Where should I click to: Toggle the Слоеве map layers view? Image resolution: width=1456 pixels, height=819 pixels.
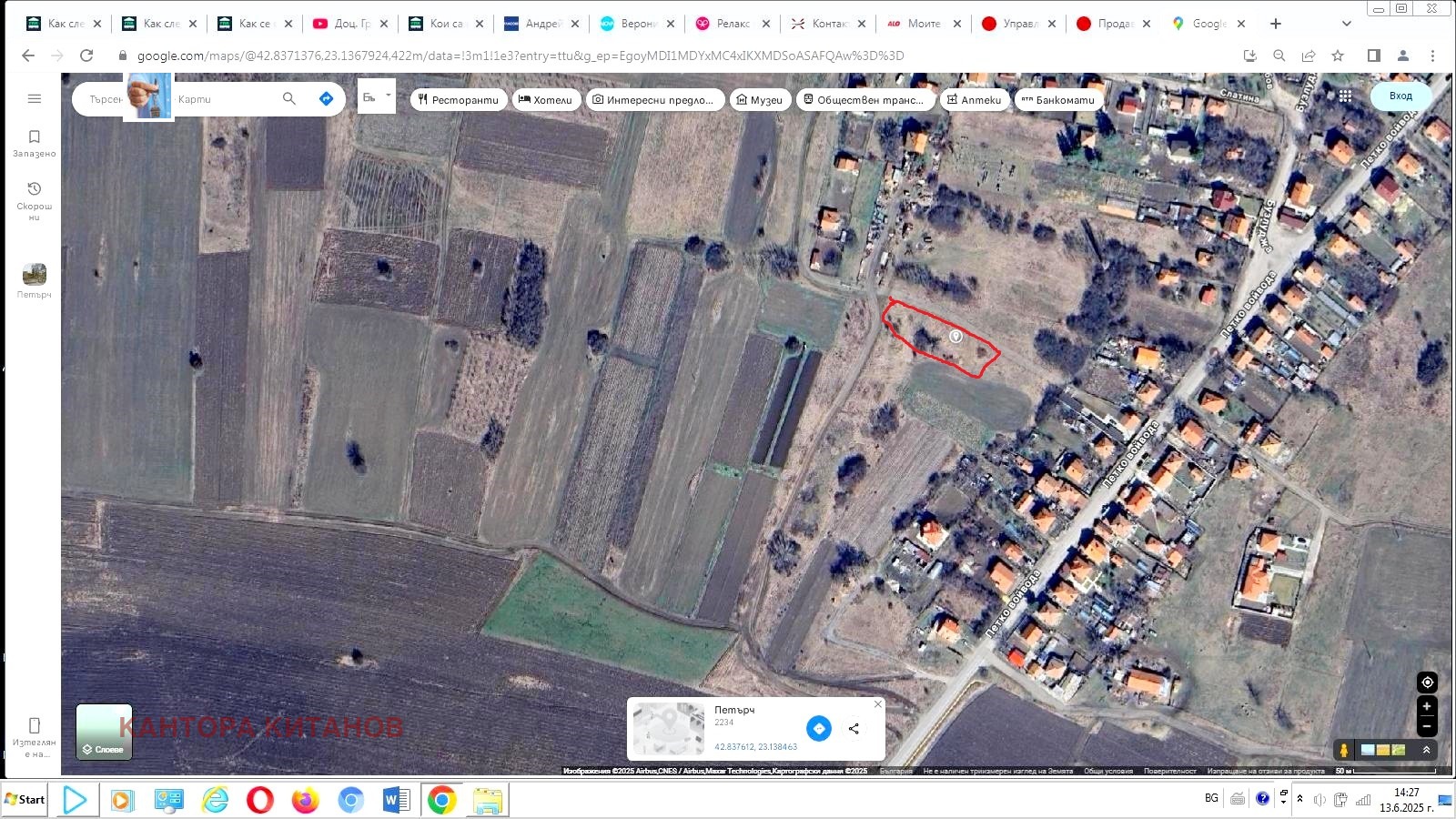tap(104, 732)
